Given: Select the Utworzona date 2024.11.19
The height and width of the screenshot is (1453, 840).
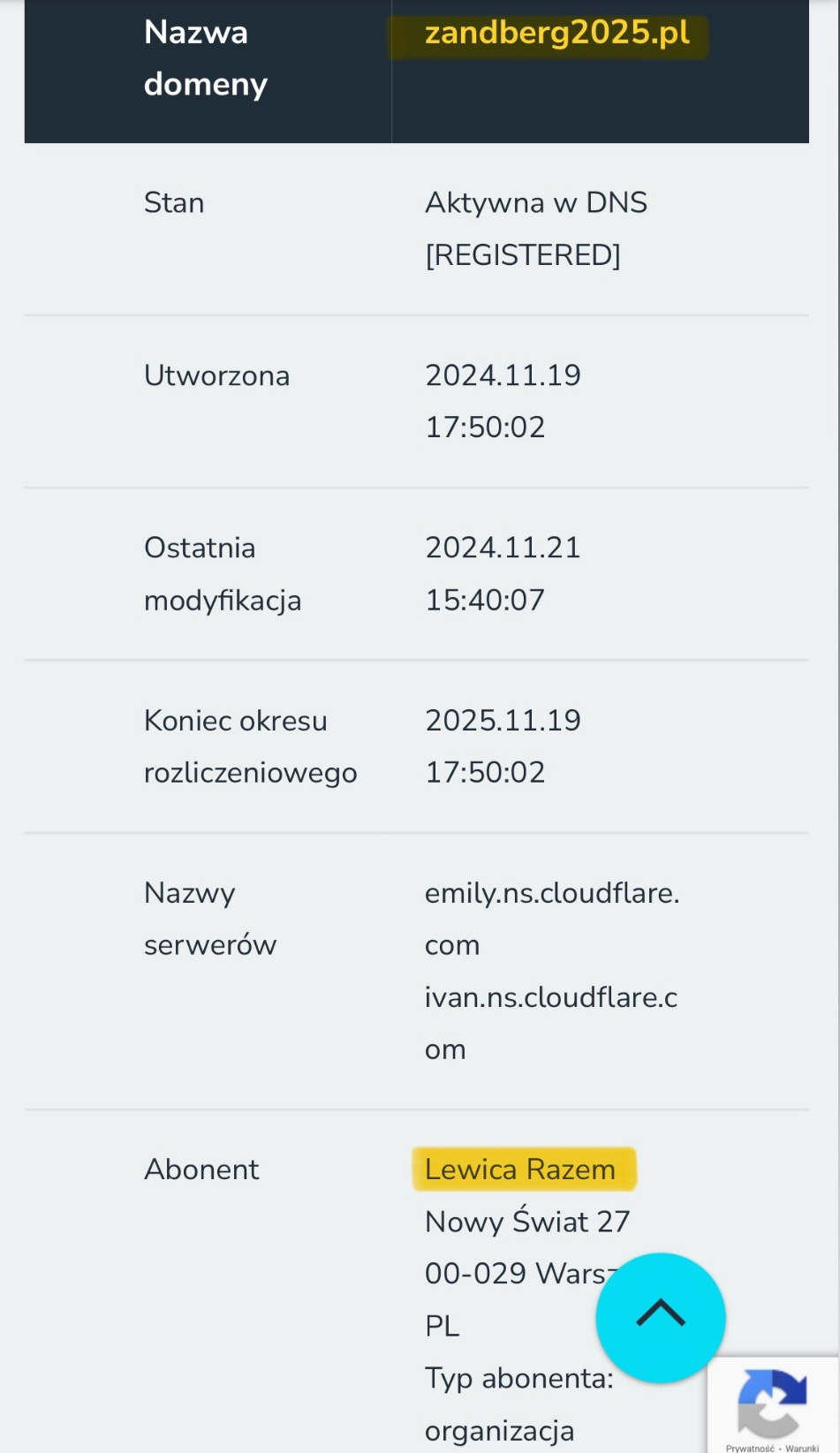Looking at the screenshot, I should (x=503, y=375).
